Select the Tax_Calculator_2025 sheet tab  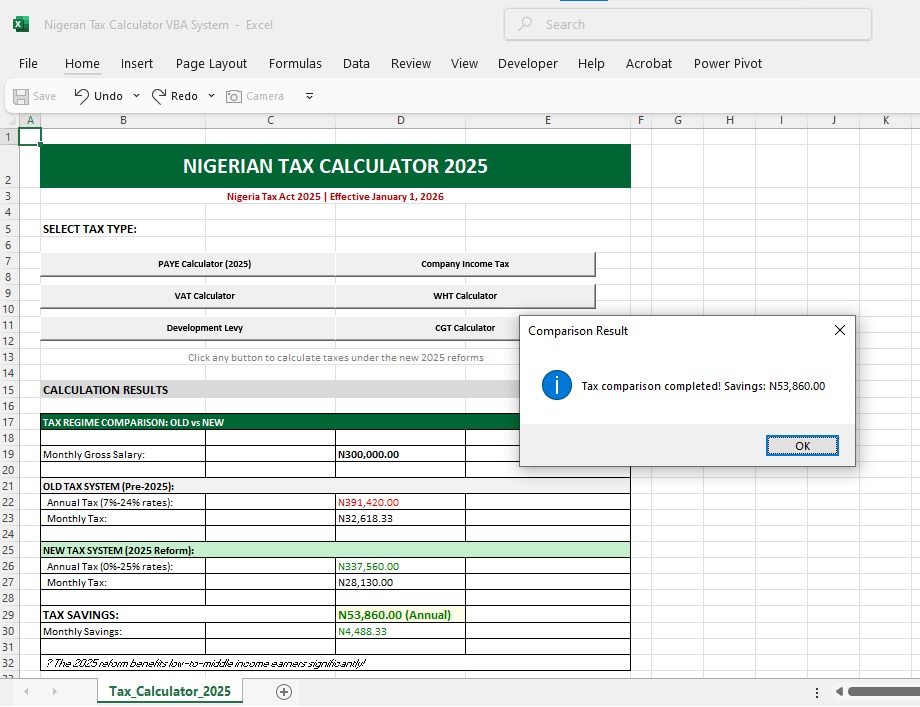click(170, 691)
